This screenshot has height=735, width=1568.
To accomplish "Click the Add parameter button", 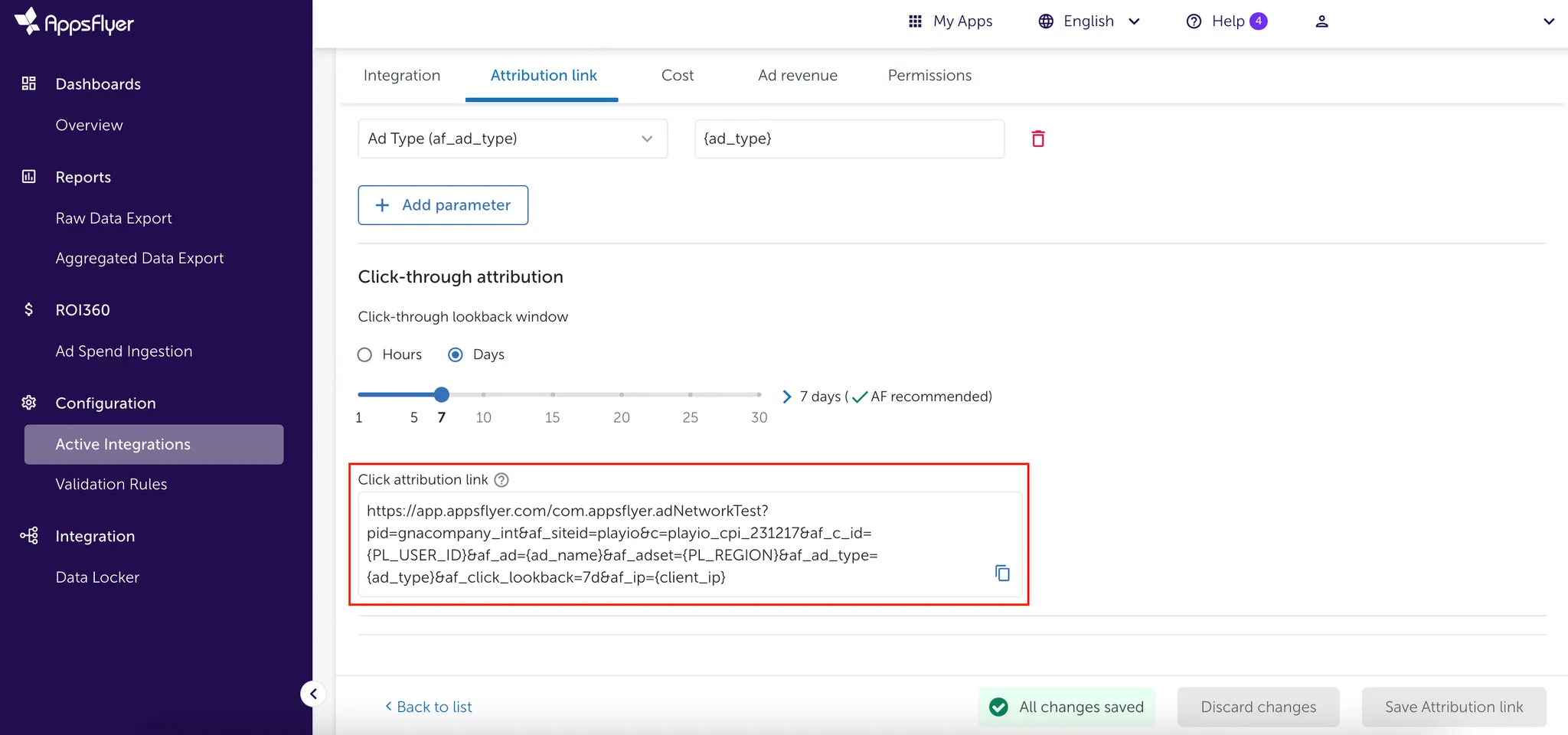I will point(443,205).
